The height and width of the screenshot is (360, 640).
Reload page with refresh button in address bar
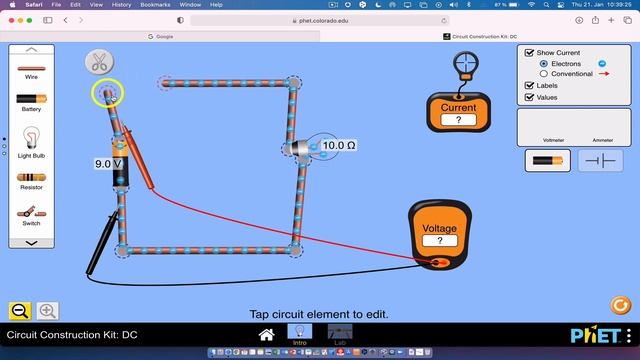444,20
